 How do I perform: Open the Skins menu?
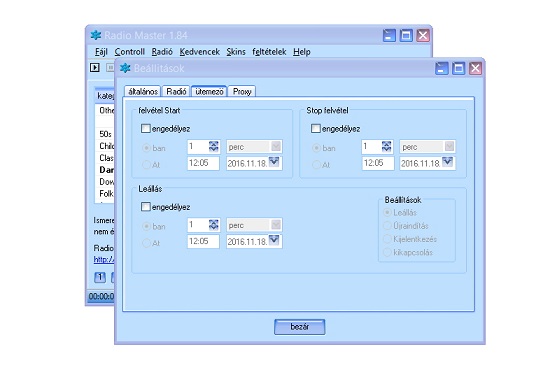click(236, 52)
